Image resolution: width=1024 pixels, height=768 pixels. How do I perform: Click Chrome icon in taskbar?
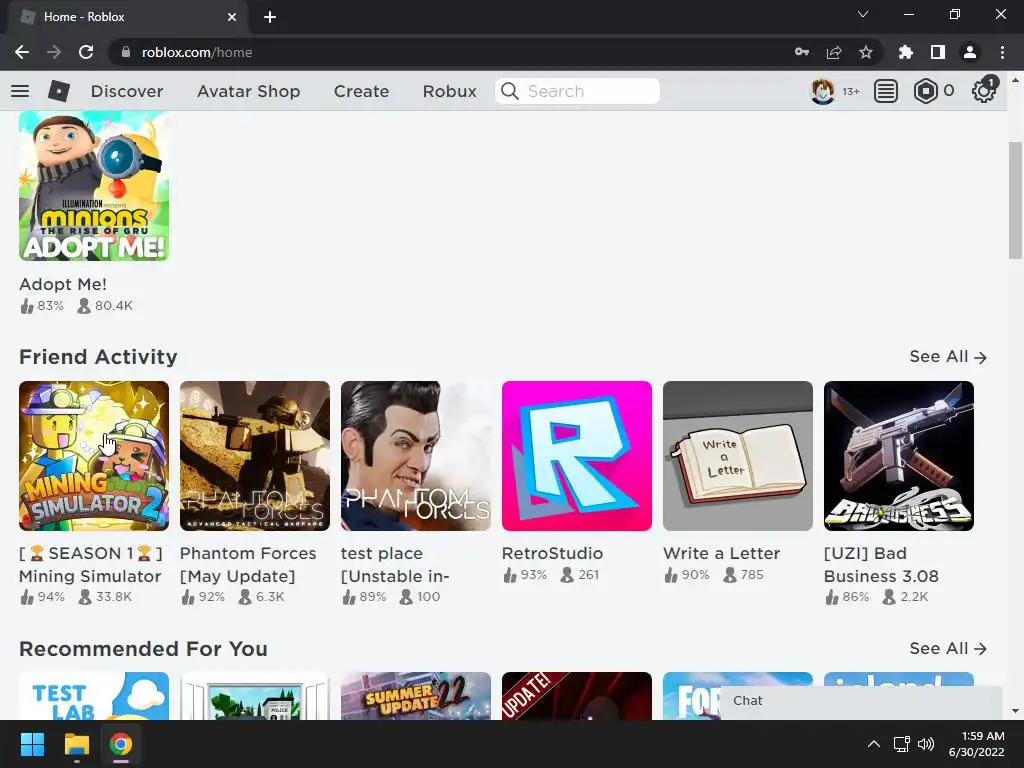(120, 744)
